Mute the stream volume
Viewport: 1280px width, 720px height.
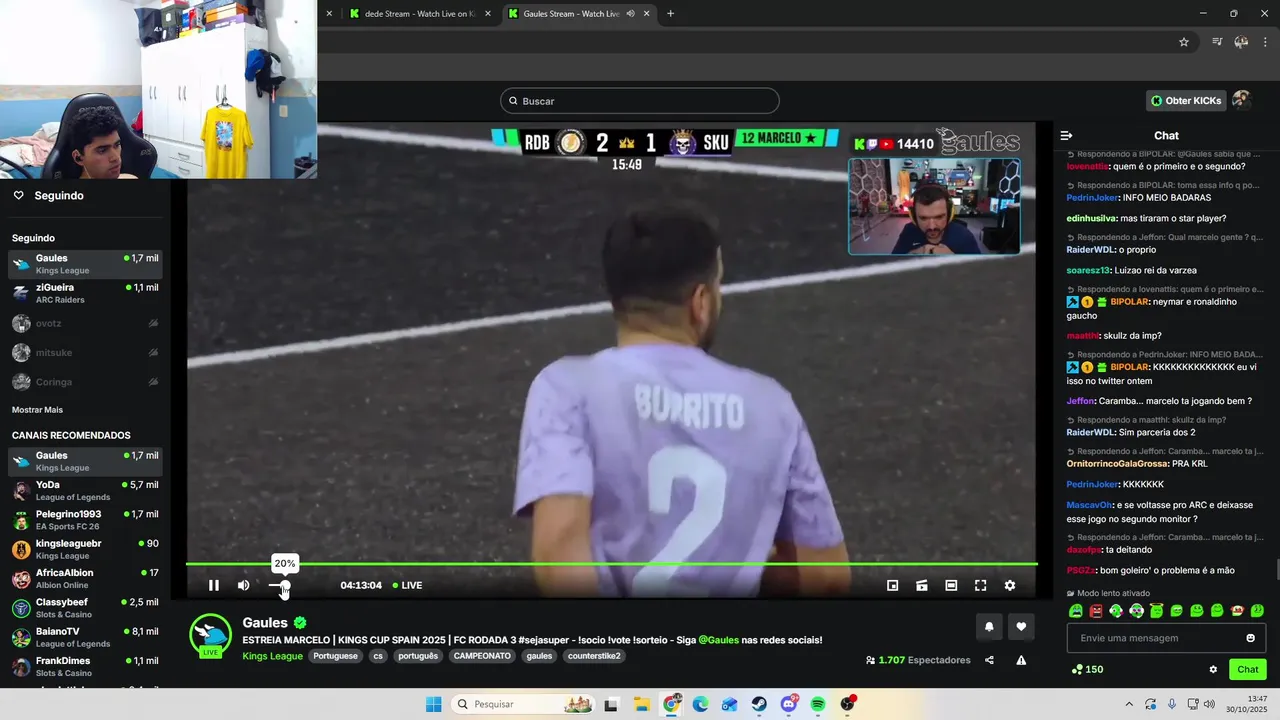(243, 585)
